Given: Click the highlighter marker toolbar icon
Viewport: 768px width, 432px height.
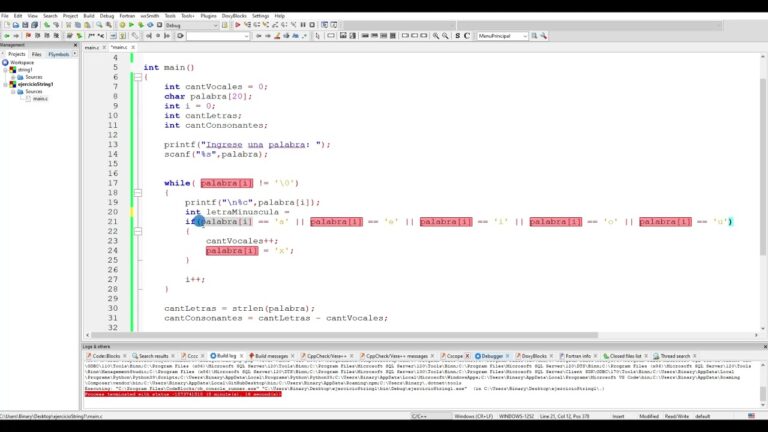Looking at the screenshot, I should pos(277,36).
